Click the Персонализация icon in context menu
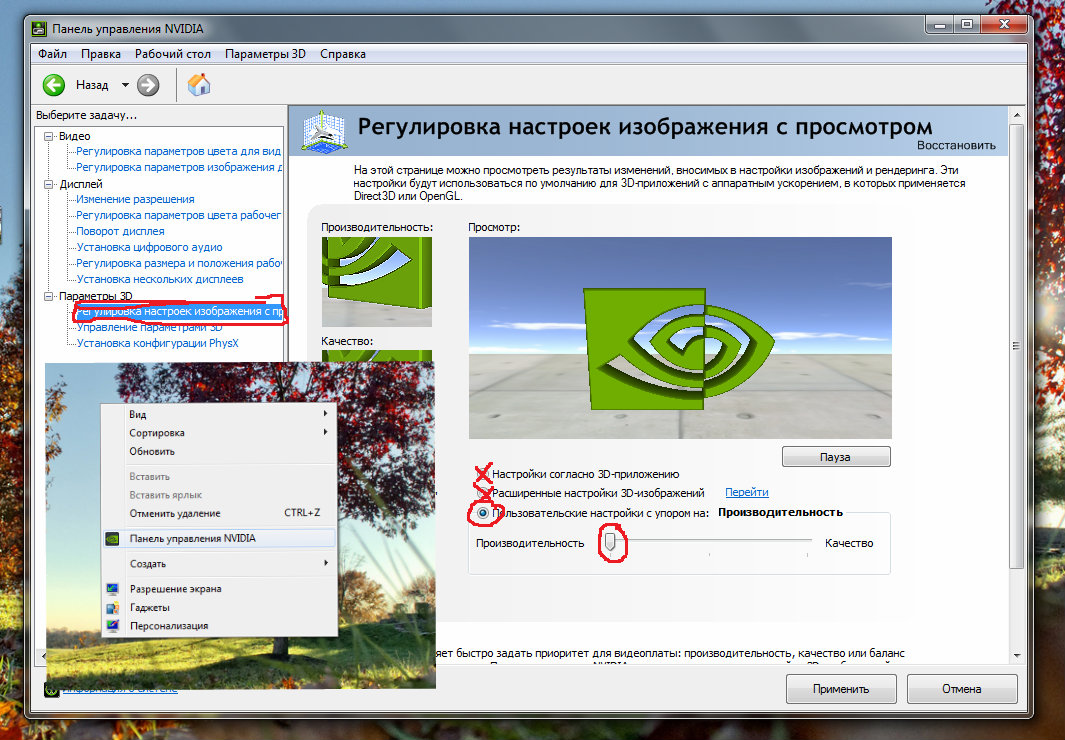Screen dimensions: 1065x740 (113, 626)
